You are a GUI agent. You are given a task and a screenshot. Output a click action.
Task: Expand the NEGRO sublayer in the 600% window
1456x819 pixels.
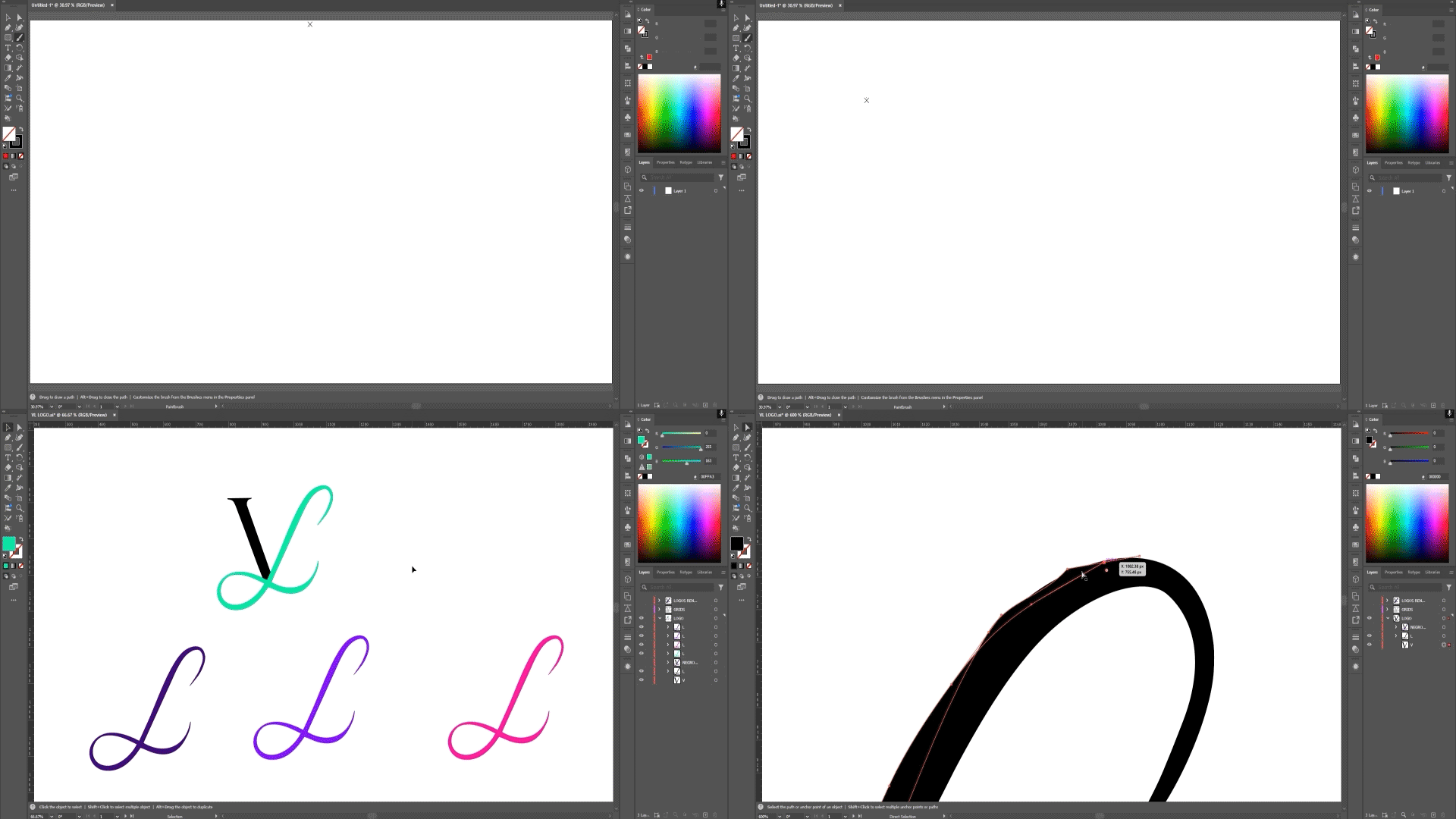1396,627
